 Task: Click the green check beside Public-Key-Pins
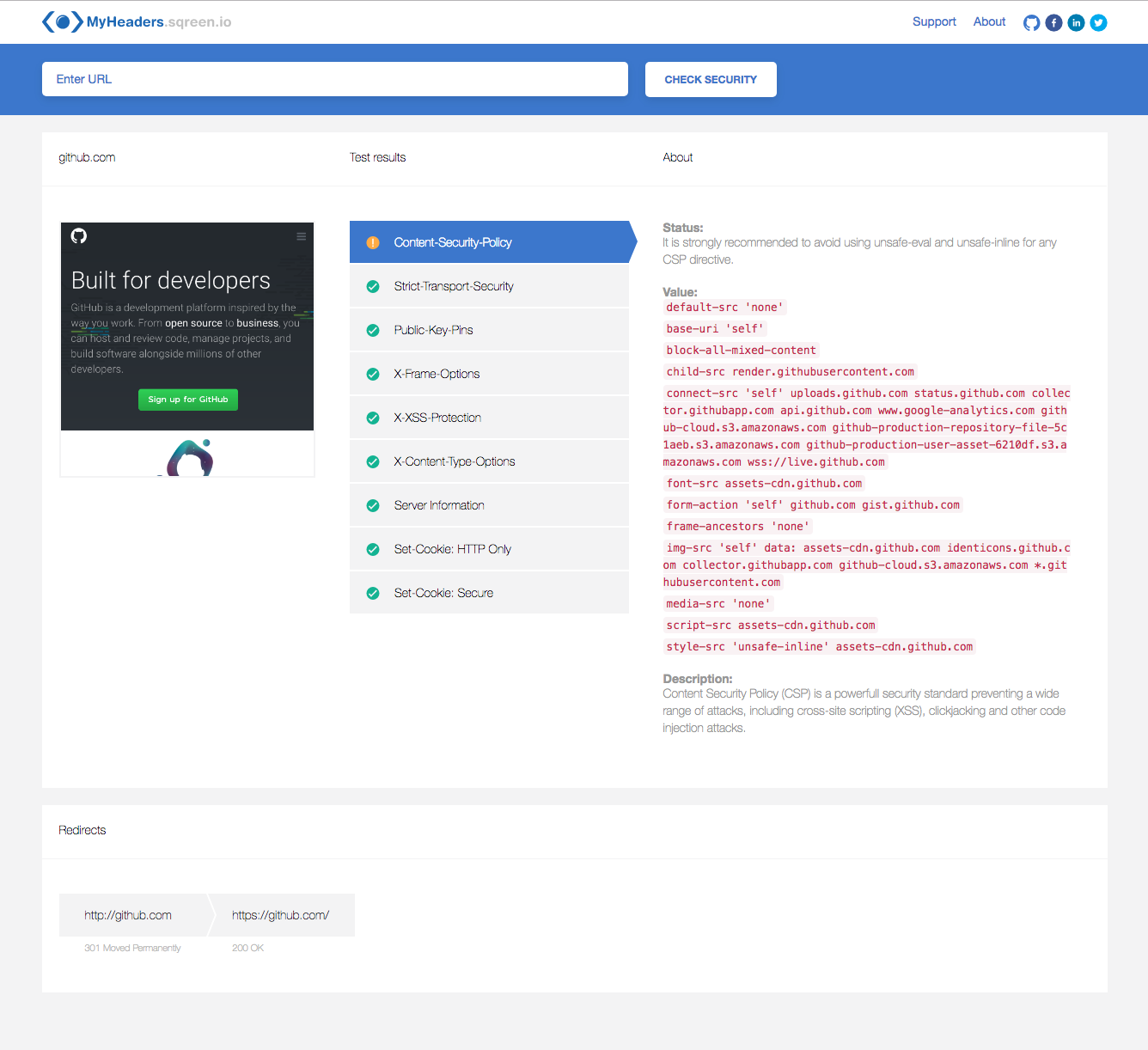(373, 330)
